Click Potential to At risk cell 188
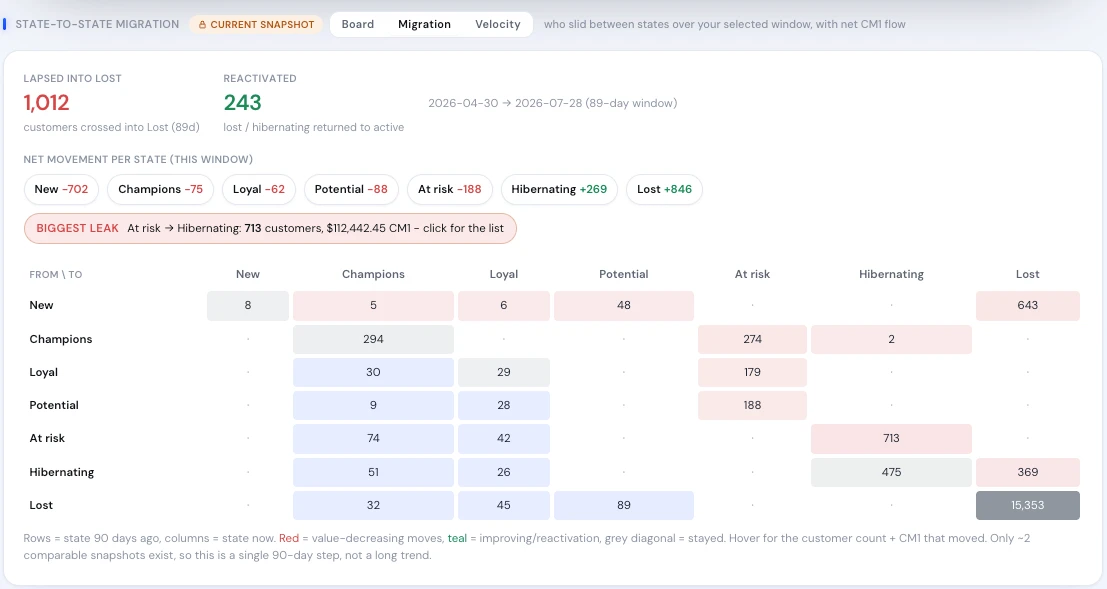Image resolution: width=1107 pixels, height=589 pixels. [753, 405]
